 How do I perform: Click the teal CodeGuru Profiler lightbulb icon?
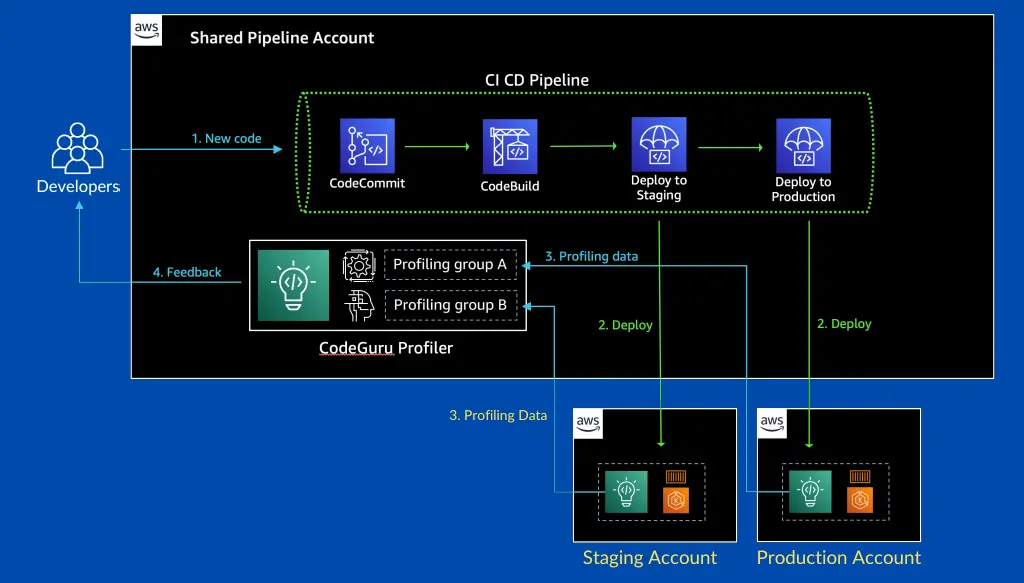(x=292, y=285)
